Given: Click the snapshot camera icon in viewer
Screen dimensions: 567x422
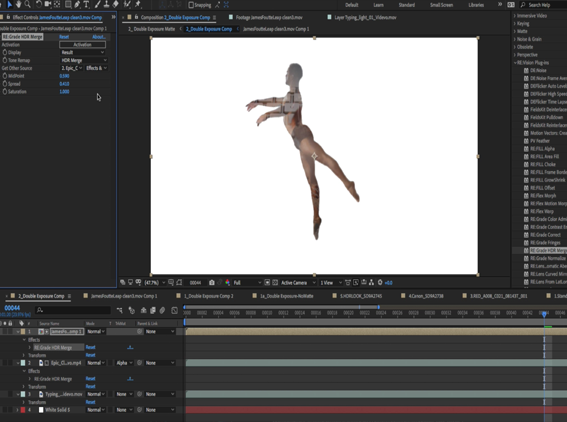Looking at the screenshot, I should (x=212, y=282).
